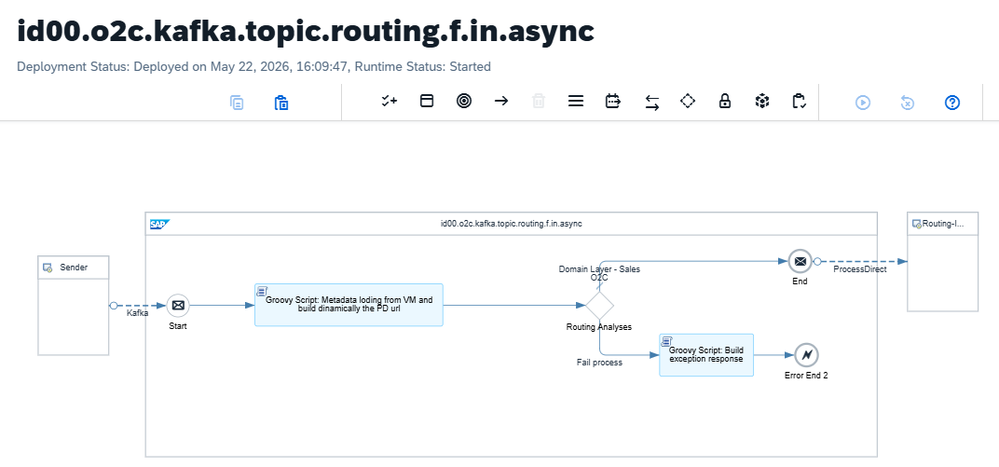Click the three horizontal lines icon
This screenshot has width=999, height=467.
click(x=576, y=101)
